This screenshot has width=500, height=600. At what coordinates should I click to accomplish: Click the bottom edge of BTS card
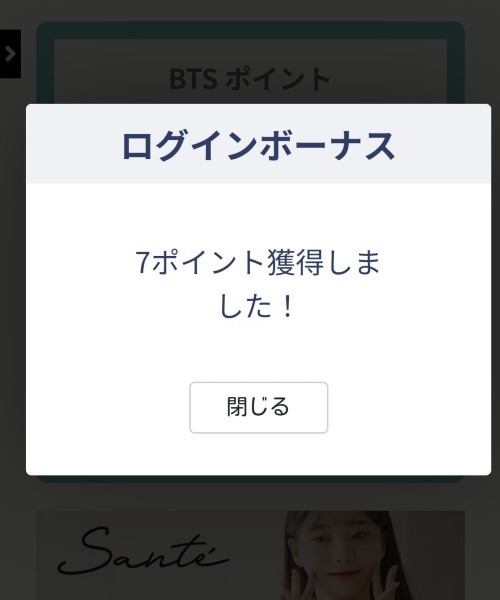point(251,479)
